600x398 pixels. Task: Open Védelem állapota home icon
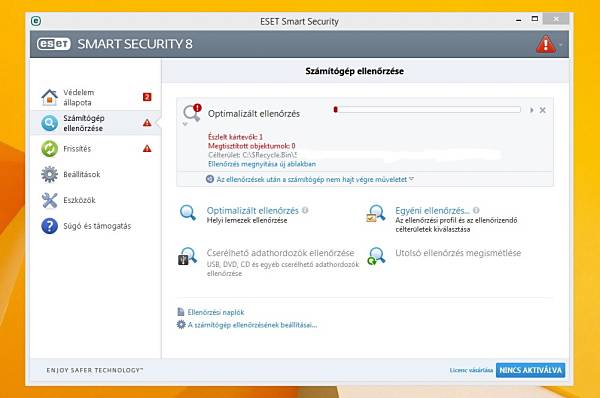click(x=49, y=97)
